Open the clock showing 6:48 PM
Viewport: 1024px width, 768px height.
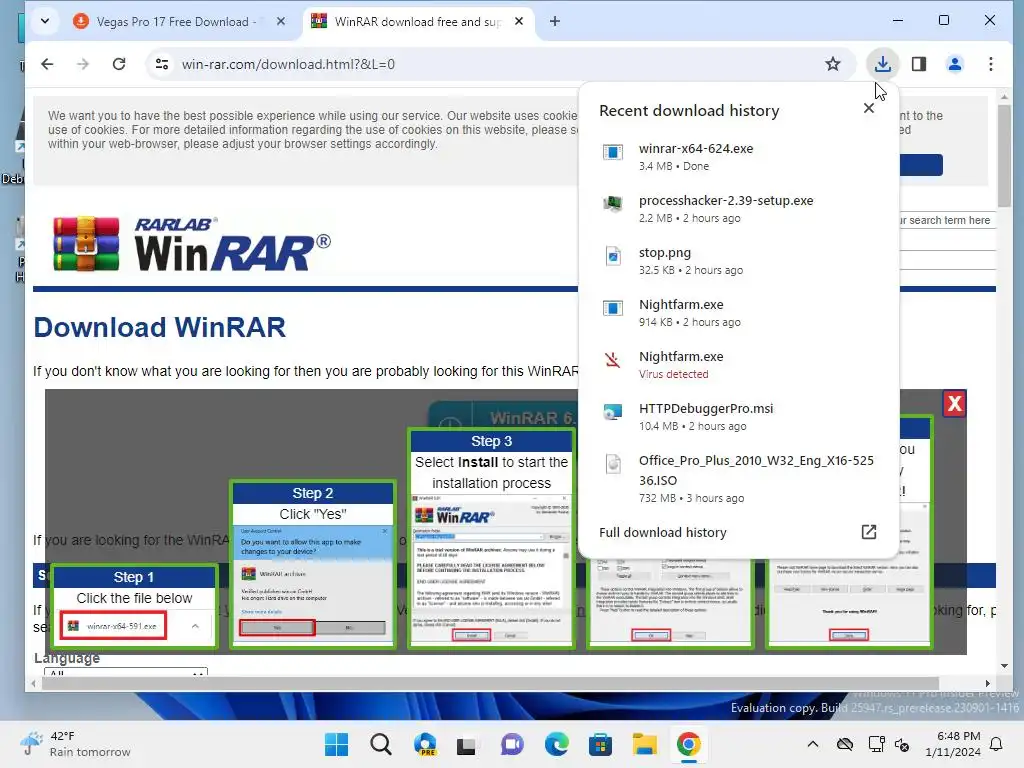953,744
